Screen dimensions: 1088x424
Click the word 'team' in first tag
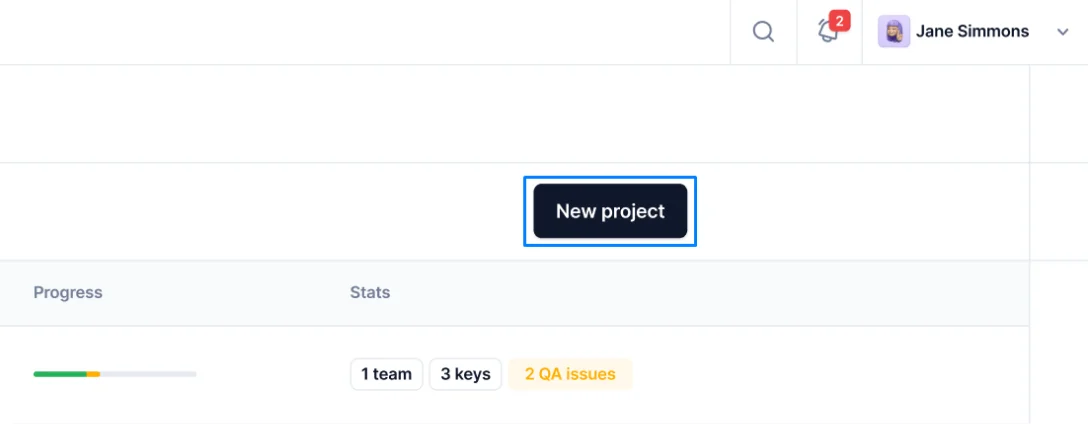[x=393, y=374]
